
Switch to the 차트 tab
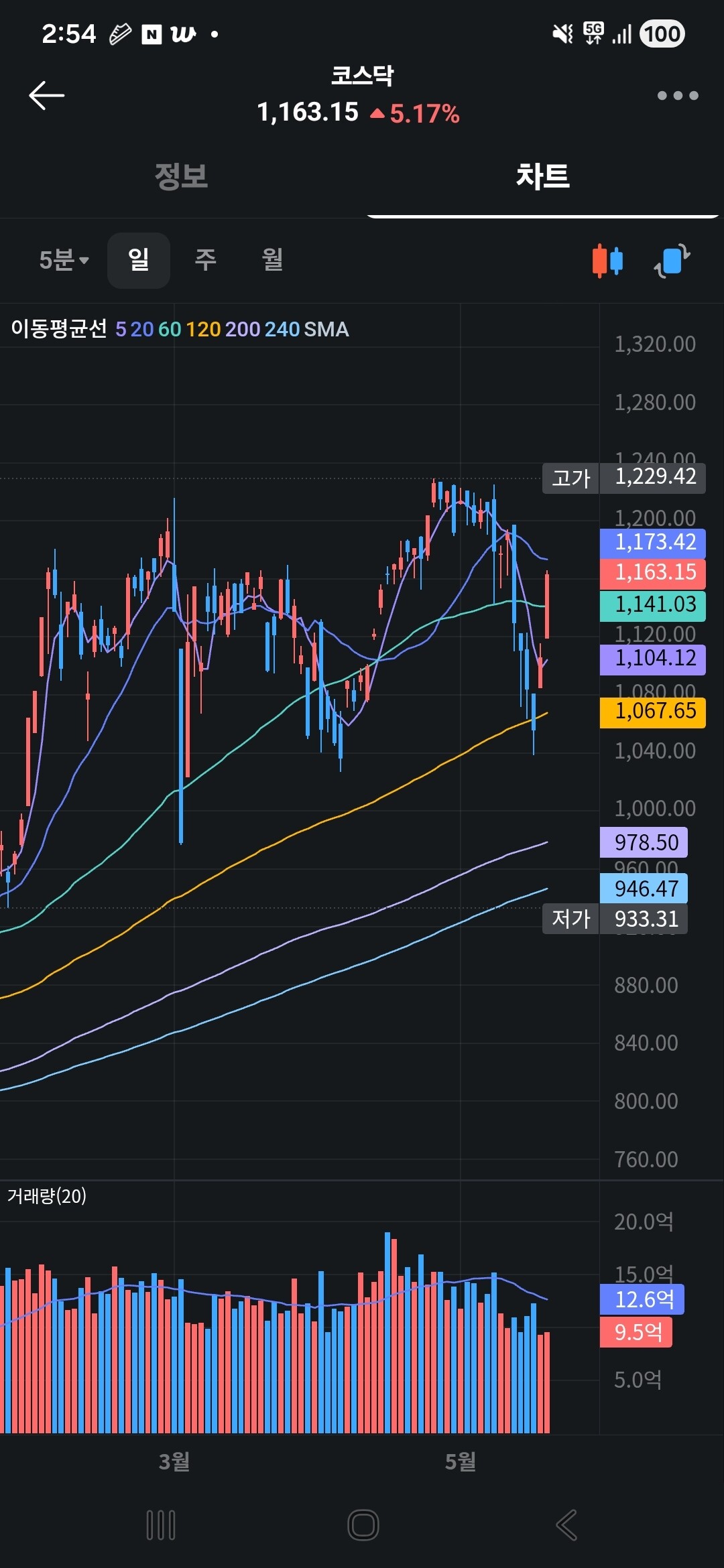coord(543,176)
